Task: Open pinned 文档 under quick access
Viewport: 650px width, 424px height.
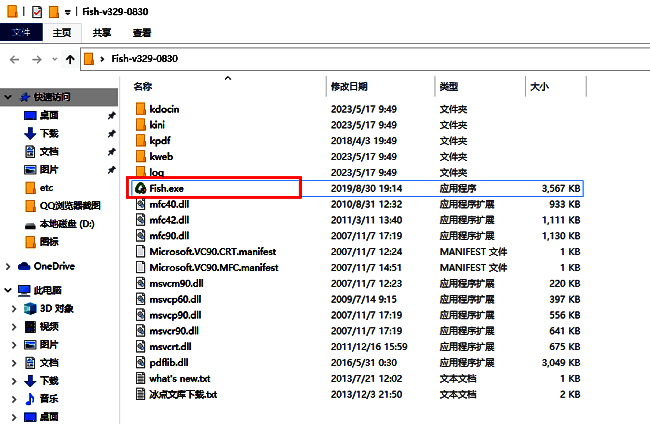Action: [x=49, y=152]
